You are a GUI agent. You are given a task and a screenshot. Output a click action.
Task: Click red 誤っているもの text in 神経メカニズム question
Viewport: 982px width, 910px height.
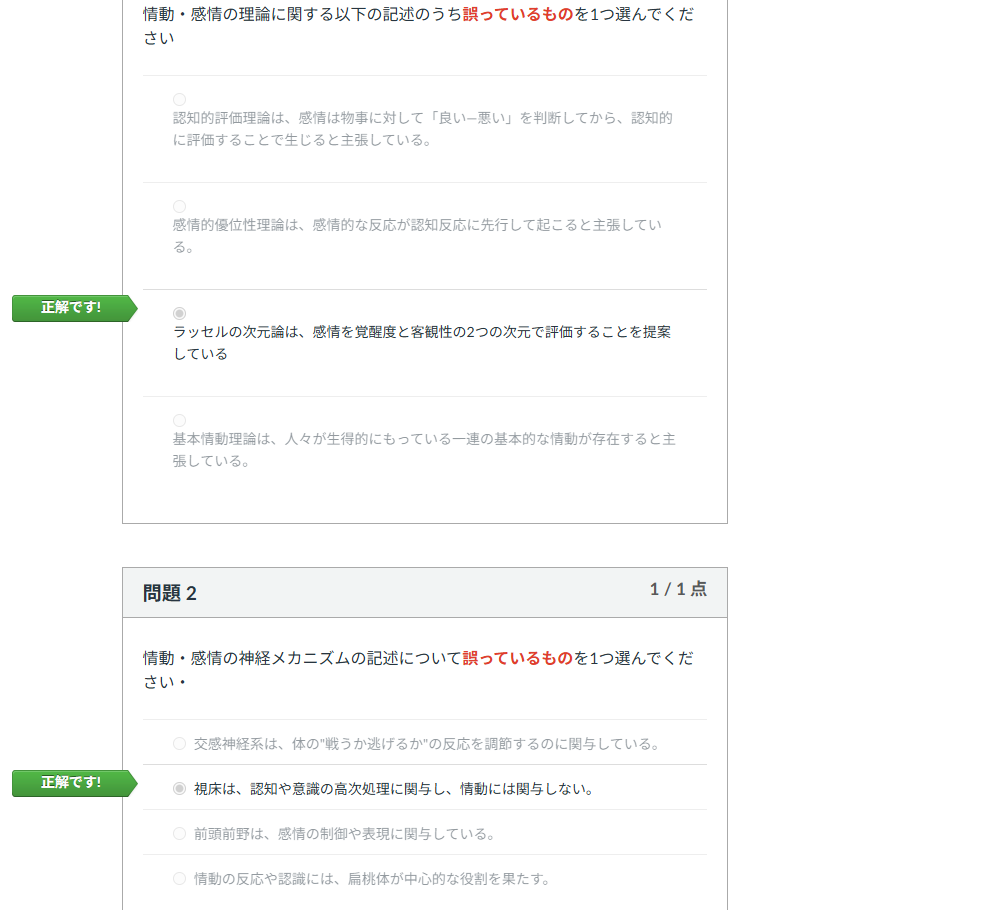[517, 658]
